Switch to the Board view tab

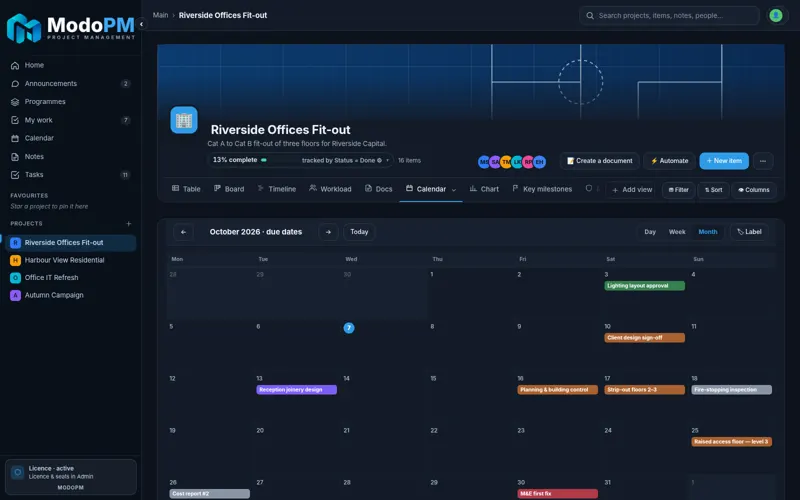(x=229, y=189)
